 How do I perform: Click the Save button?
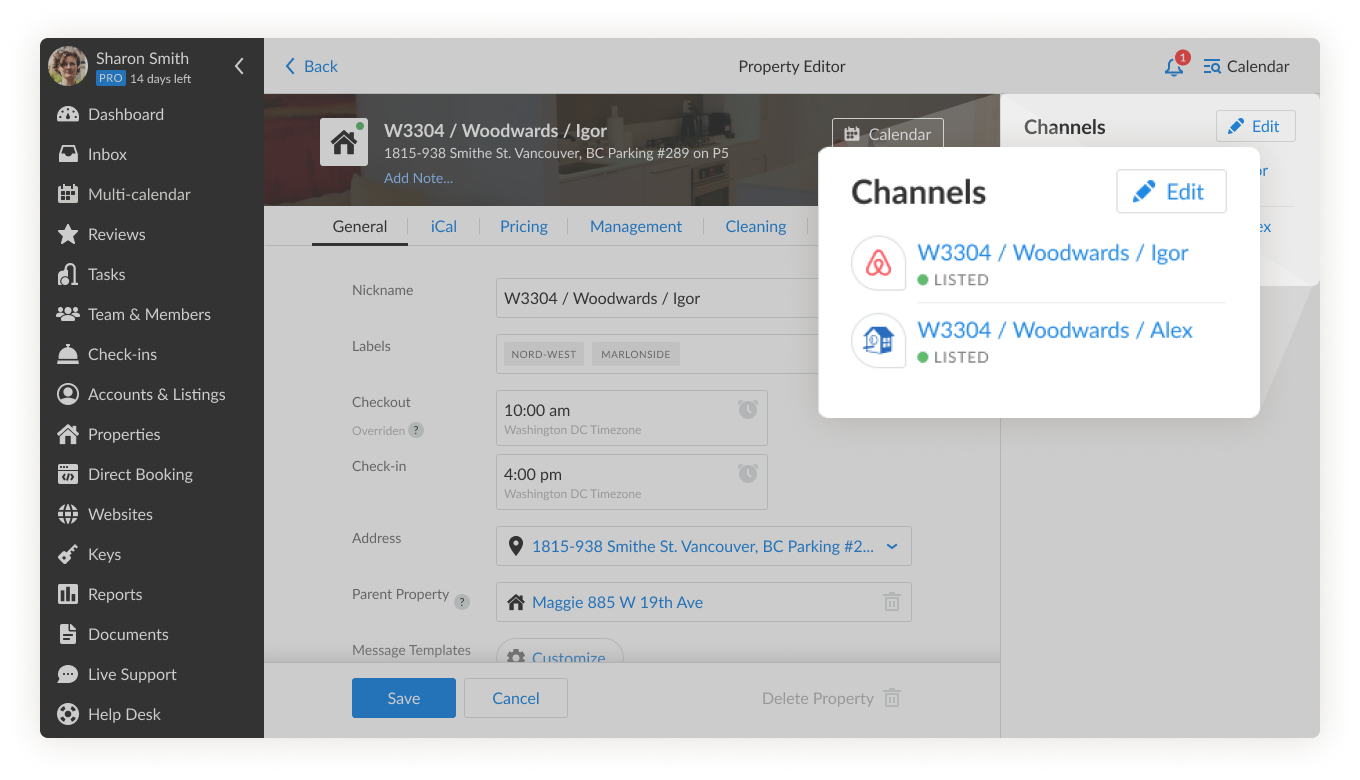click(x=404, y=698)
